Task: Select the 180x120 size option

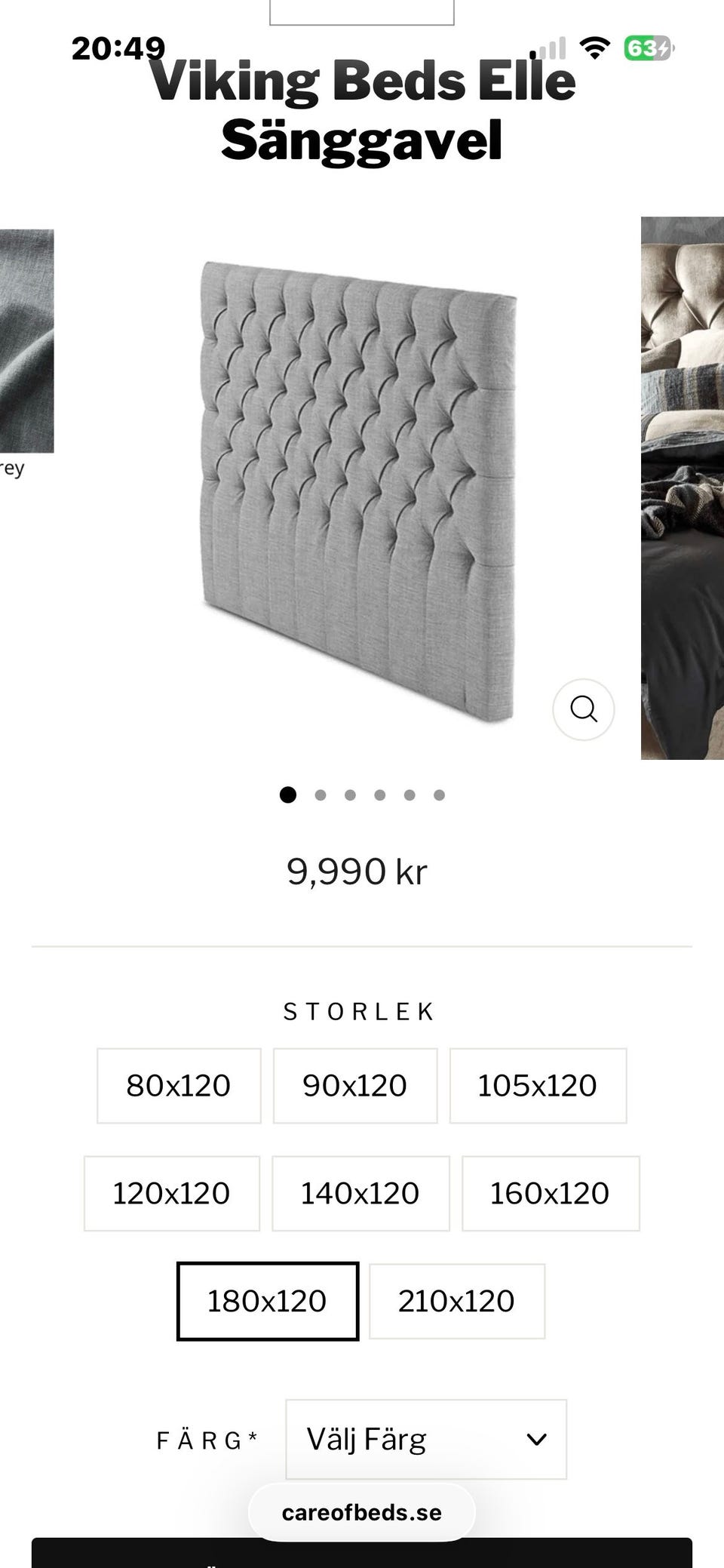Action: [x=268, y=1302]
